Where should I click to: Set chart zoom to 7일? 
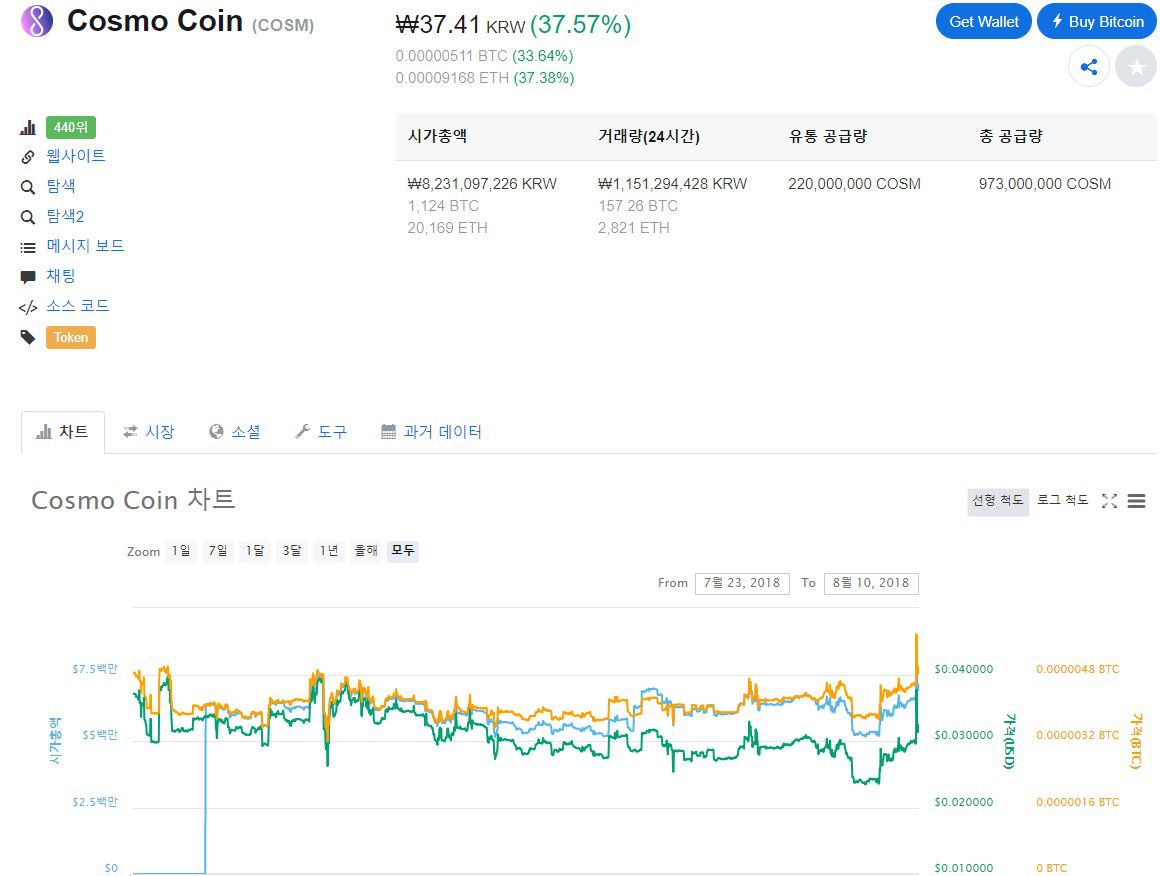[218, 551]
